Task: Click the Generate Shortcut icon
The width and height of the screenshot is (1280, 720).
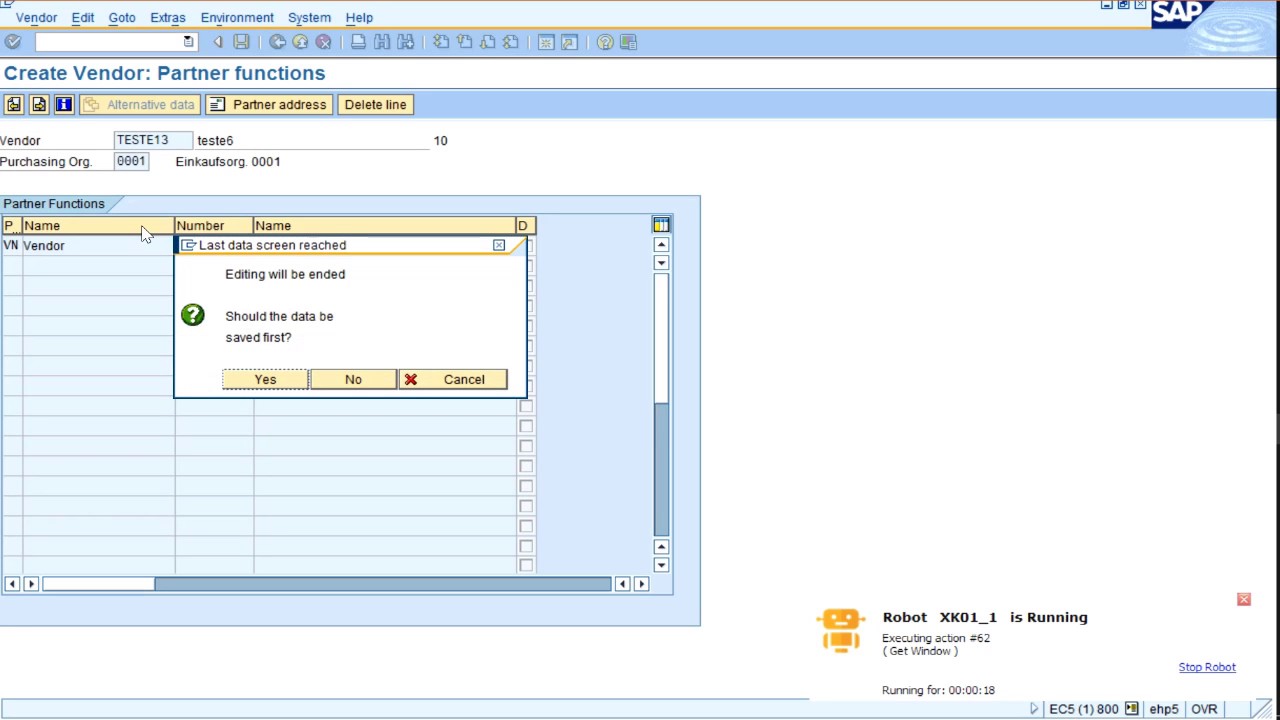Action: tap(569, 42)
